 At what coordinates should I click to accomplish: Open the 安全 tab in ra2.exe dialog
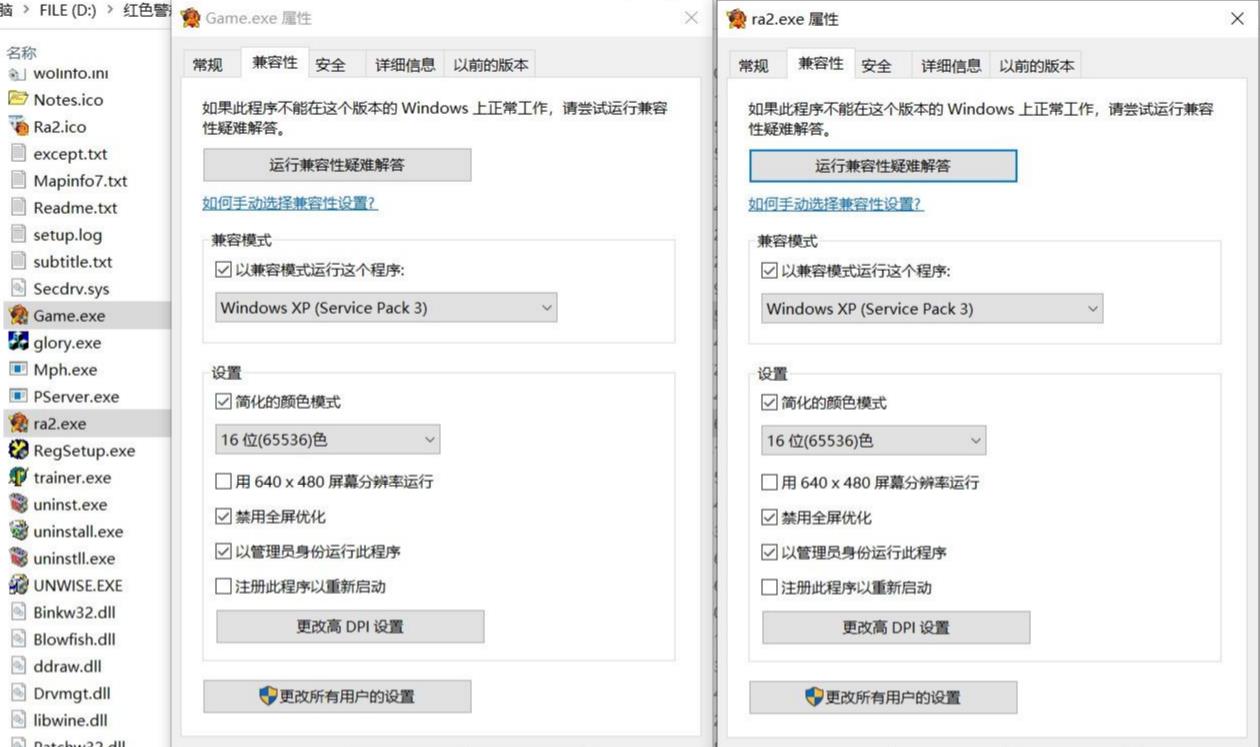(x=876, y=66)
